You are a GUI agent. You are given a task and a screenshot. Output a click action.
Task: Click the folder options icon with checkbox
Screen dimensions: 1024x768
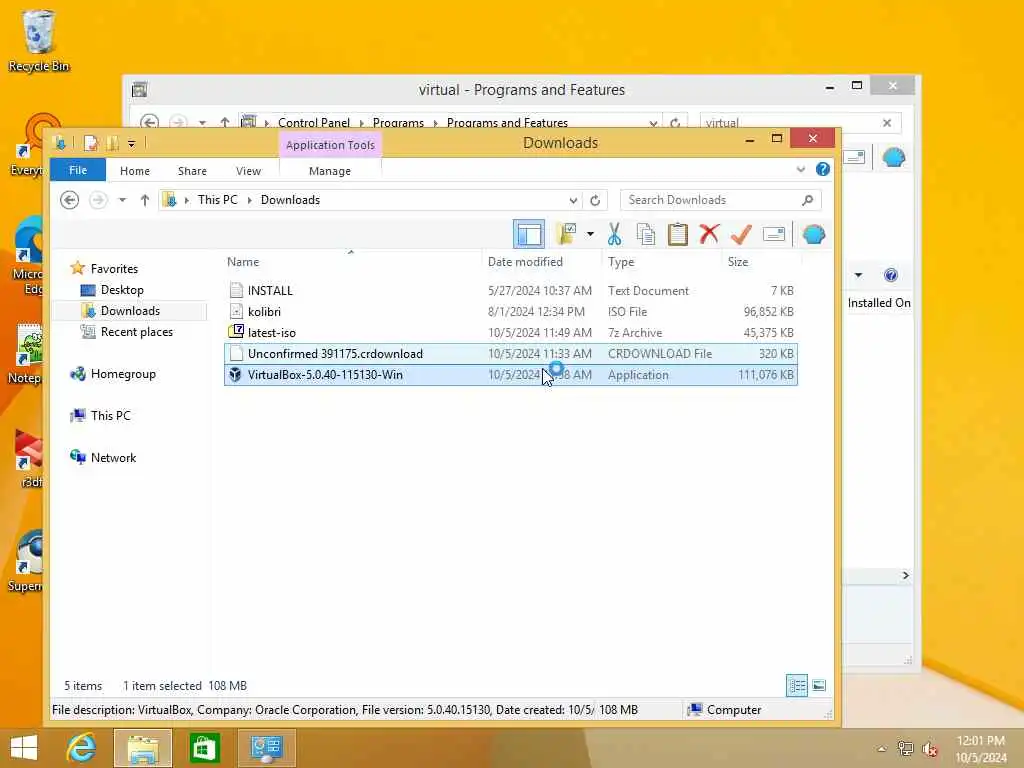[566, 234]
